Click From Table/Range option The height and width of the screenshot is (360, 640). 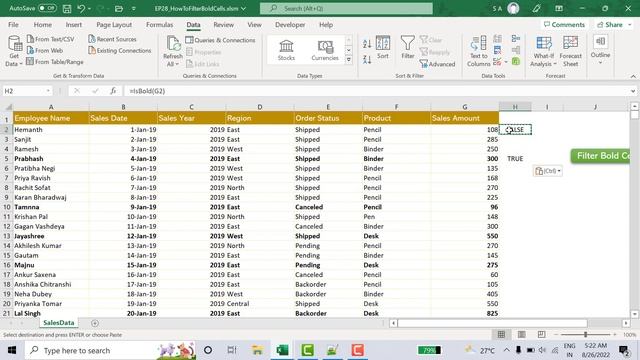pyautogui.click(x=55, y=62)
